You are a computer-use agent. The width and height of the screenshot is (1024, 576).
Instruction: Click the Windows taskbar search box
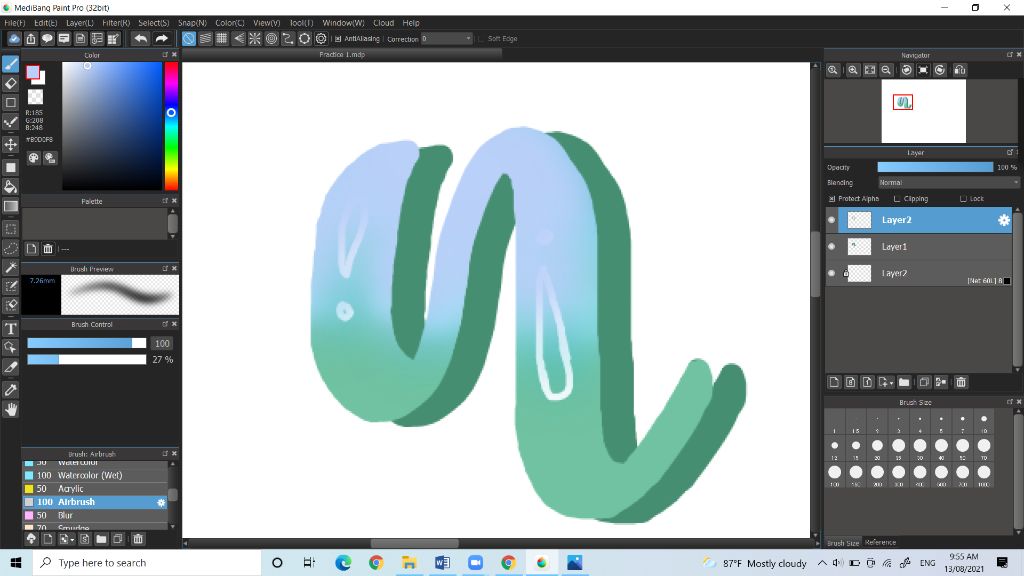pyautogui.click(x=147, y=562)
